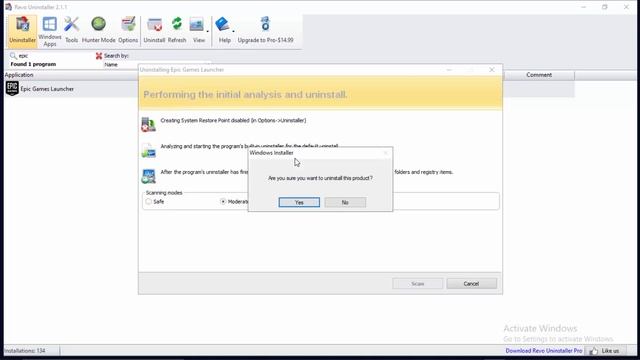Select the Moderate scanning mode

coord(235,202)
